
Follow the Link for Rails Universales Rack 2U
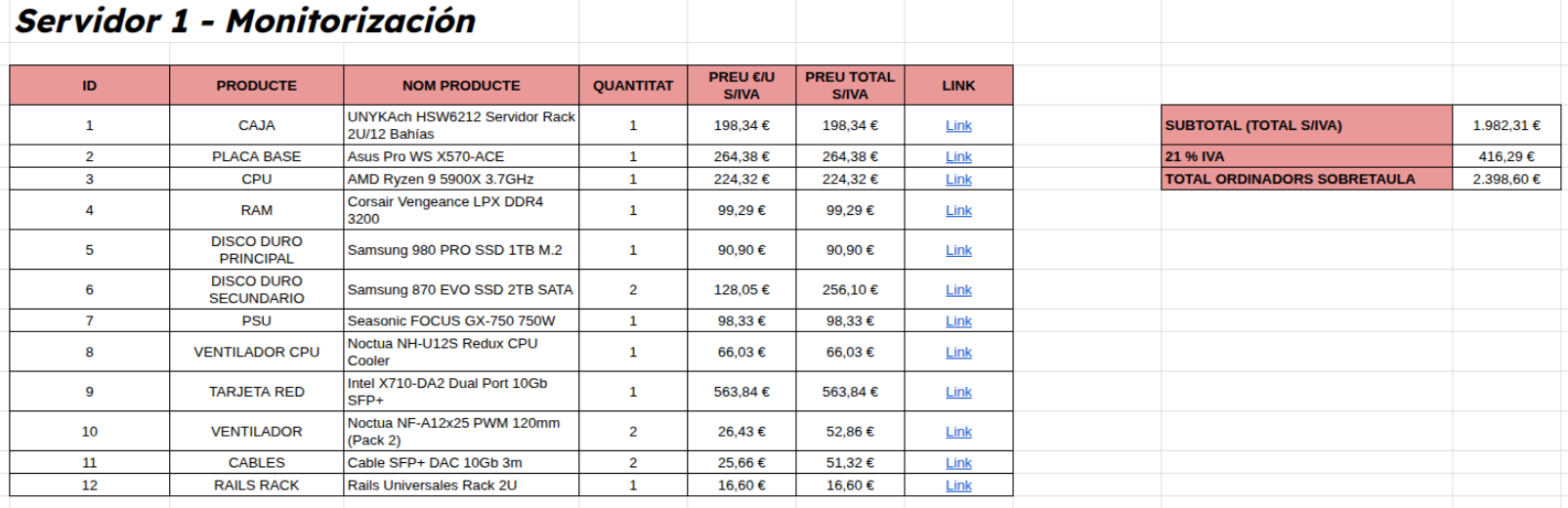click(958, 486)
